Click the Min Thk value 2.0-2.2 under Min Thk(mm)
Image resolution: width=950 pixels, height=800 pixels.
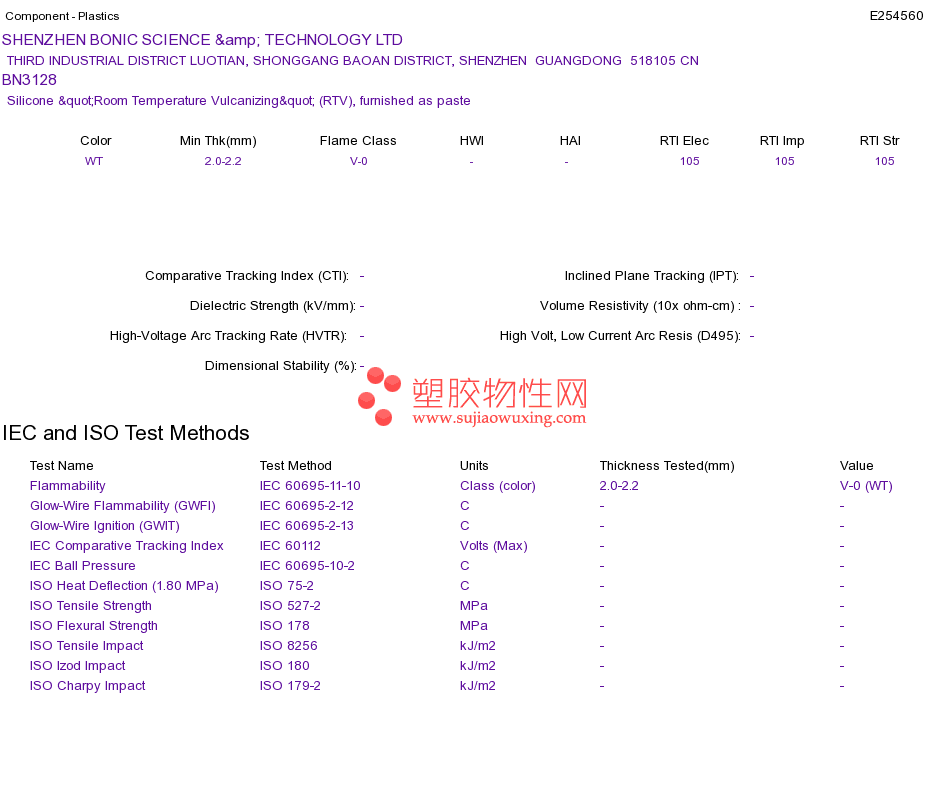(223, 161)
